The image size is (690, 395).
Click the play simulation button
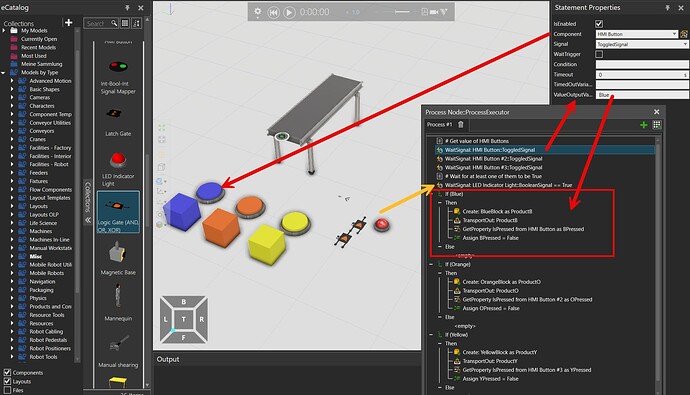tap(289, 12)
